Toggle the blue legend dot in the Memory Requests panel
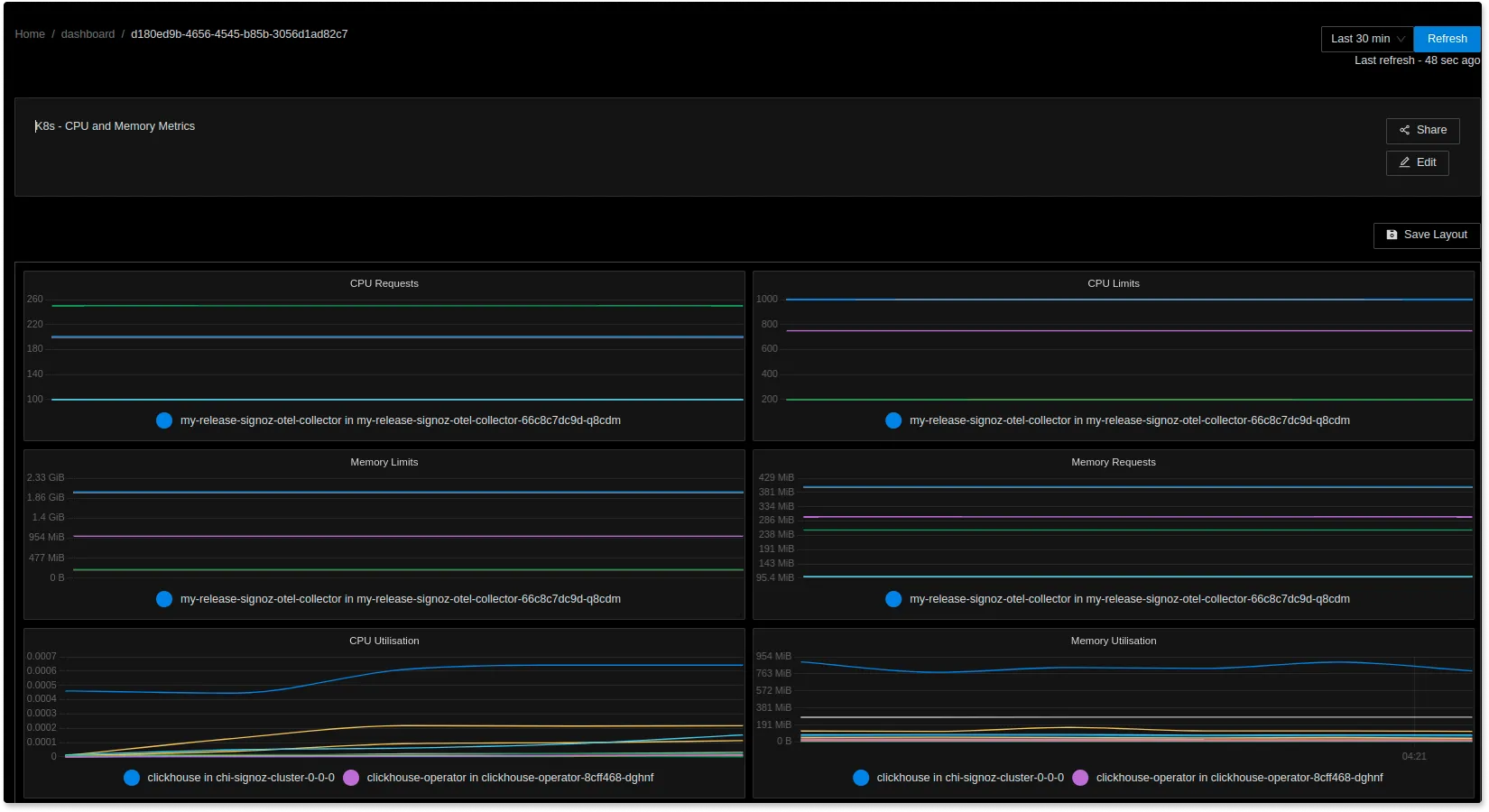 click(x=893, y=599)
